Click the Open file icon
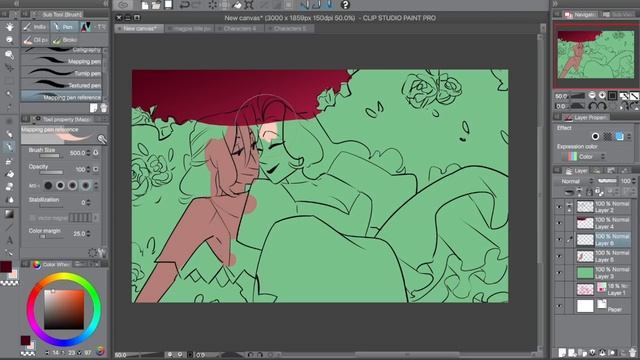Screen dimensions: 640x360 tap(156, 5)
